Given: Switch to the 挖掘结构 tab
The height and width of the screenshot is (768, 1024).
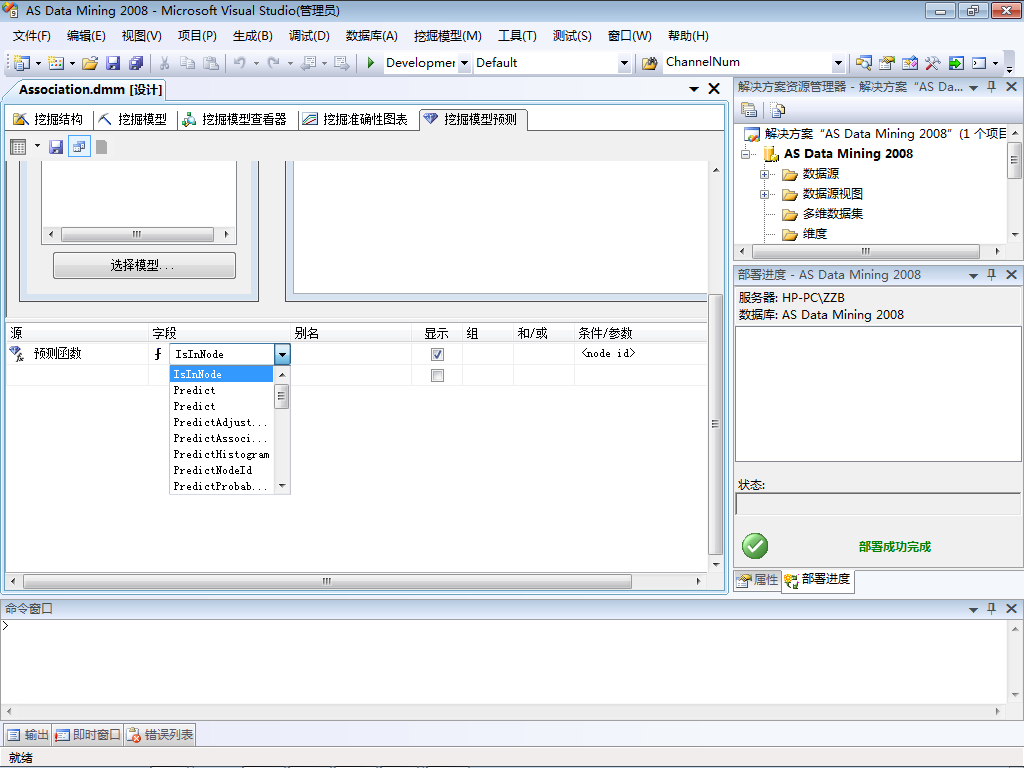Looking at the screenshot, I should 49,120.
